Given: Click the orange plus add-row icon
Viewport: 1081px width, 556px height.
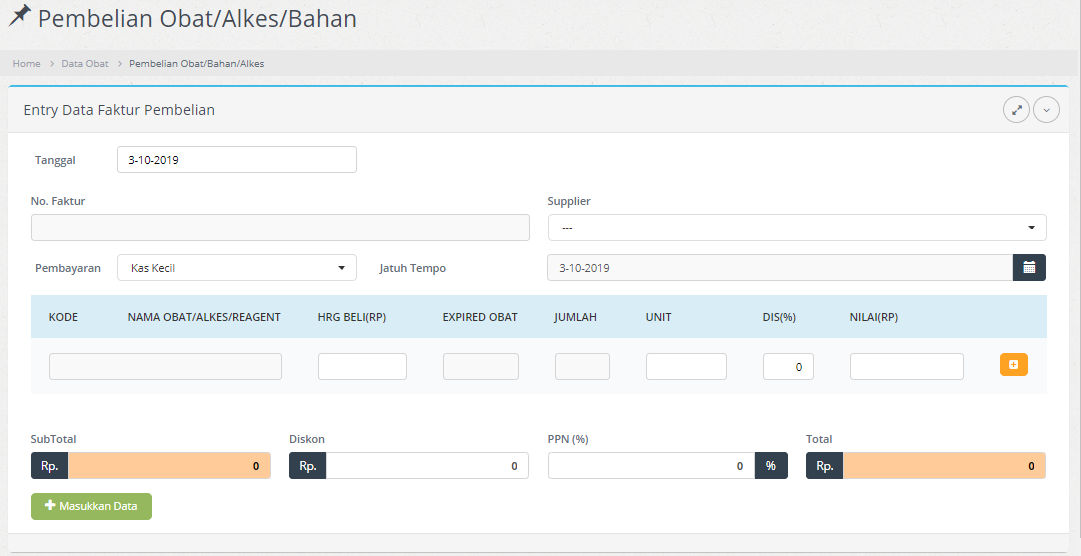Looking at the screenshot, I should coord(1013,366).
